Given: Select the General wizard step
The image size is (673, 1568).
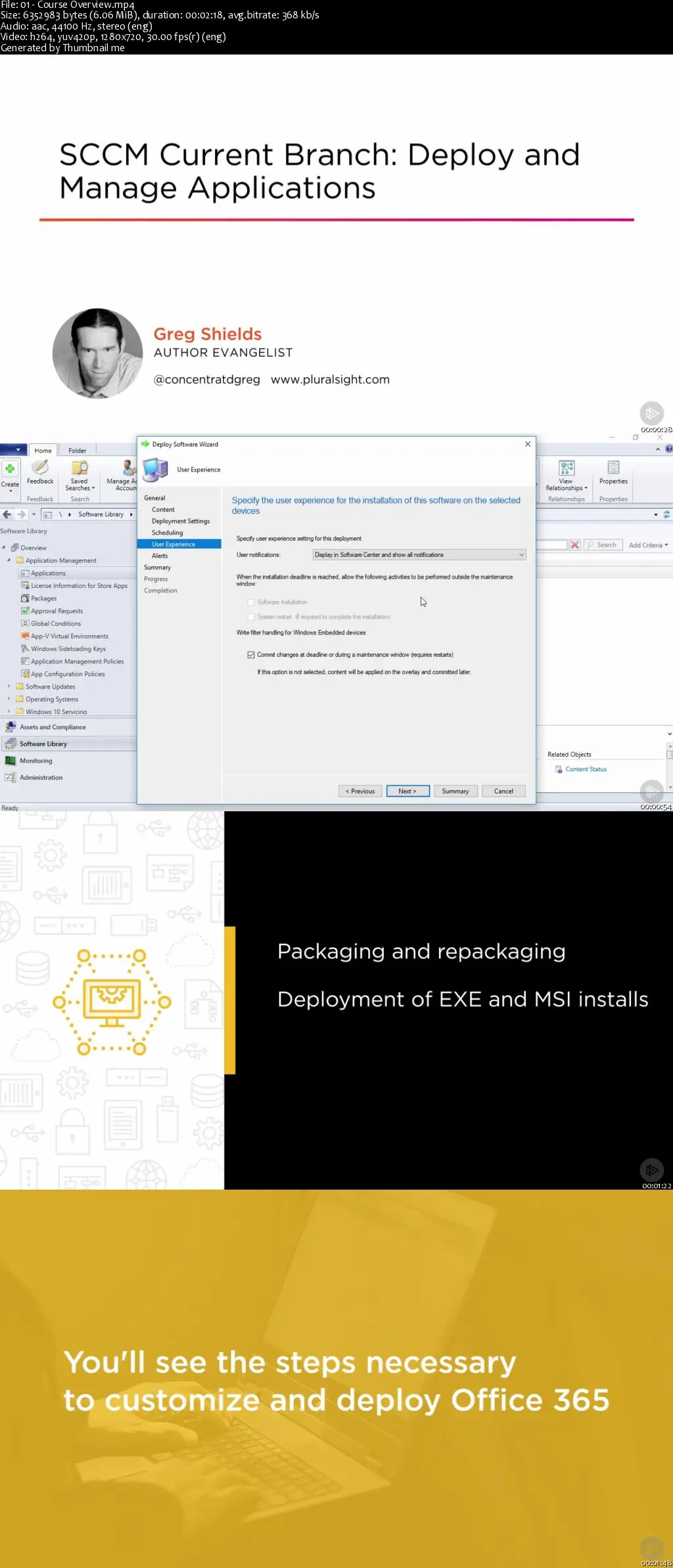Looking at the screenshot, I should pyautogui.click(x=154, y=498).
